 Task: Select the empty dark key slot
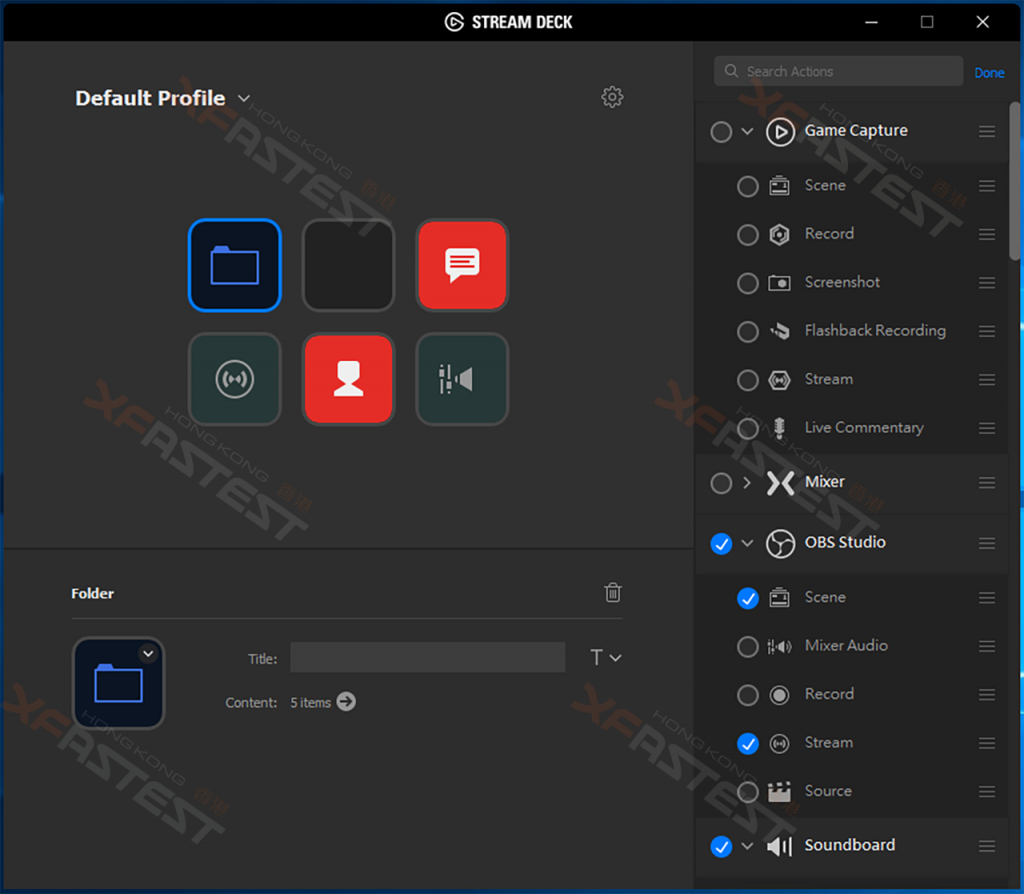[348, 265]
